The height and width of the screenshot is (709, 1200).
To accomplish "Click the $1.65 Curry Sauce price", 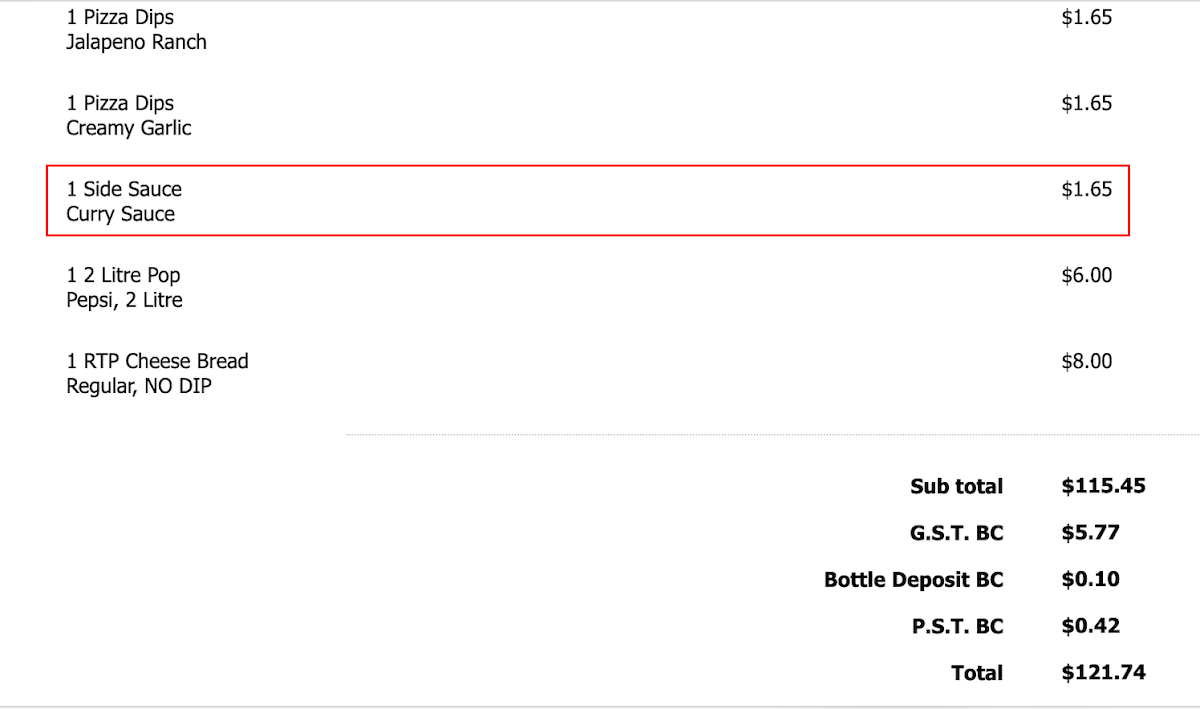I will [1087, 189].
